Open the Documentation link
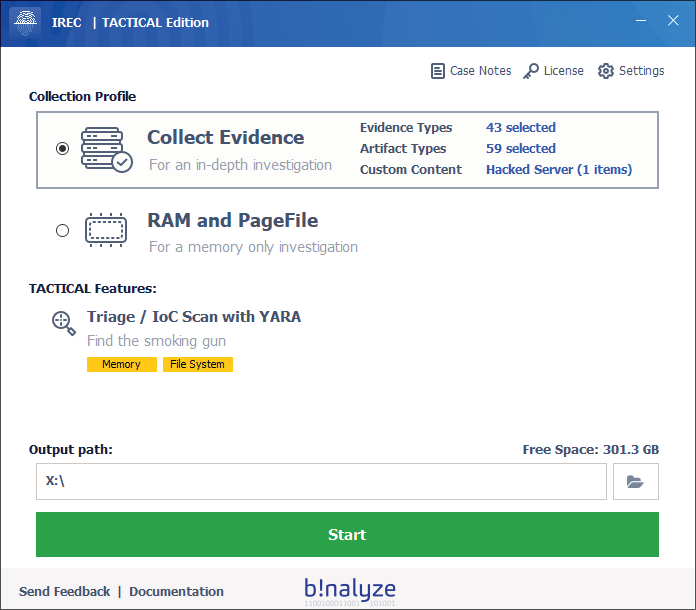Image resolution: width=696 pixels, height=610 pixels. (x=176, y=592)
